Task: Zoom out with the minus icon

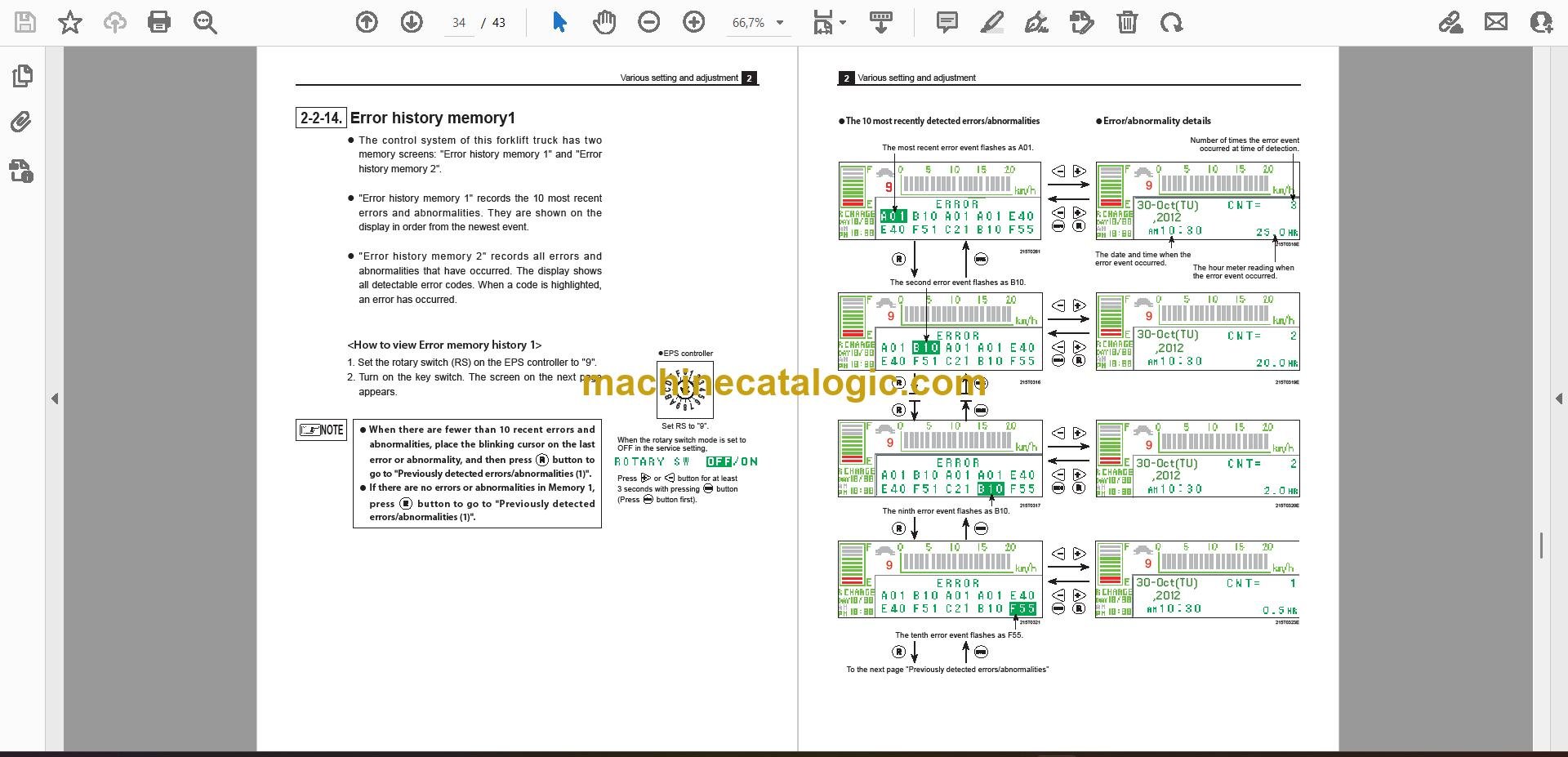Action: pos(649,22)
